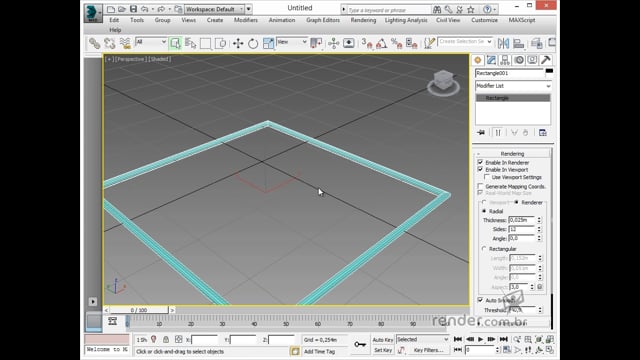Switch to the Display command panel tab
Image resolution: width=640 pixels, height=360 pixels.
tap(532, 60)
